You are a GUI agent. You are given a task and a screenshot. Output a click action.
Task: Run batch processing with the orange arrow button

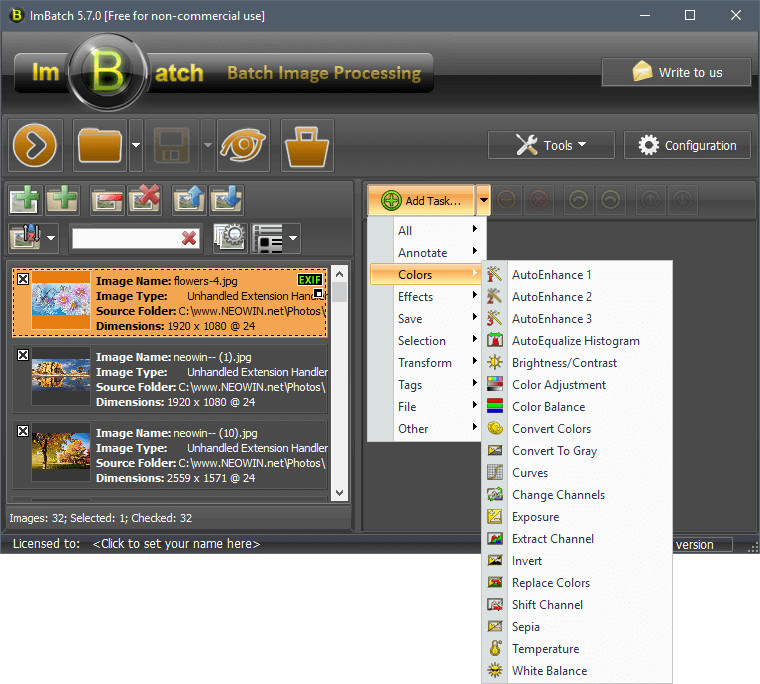(34, 145)
